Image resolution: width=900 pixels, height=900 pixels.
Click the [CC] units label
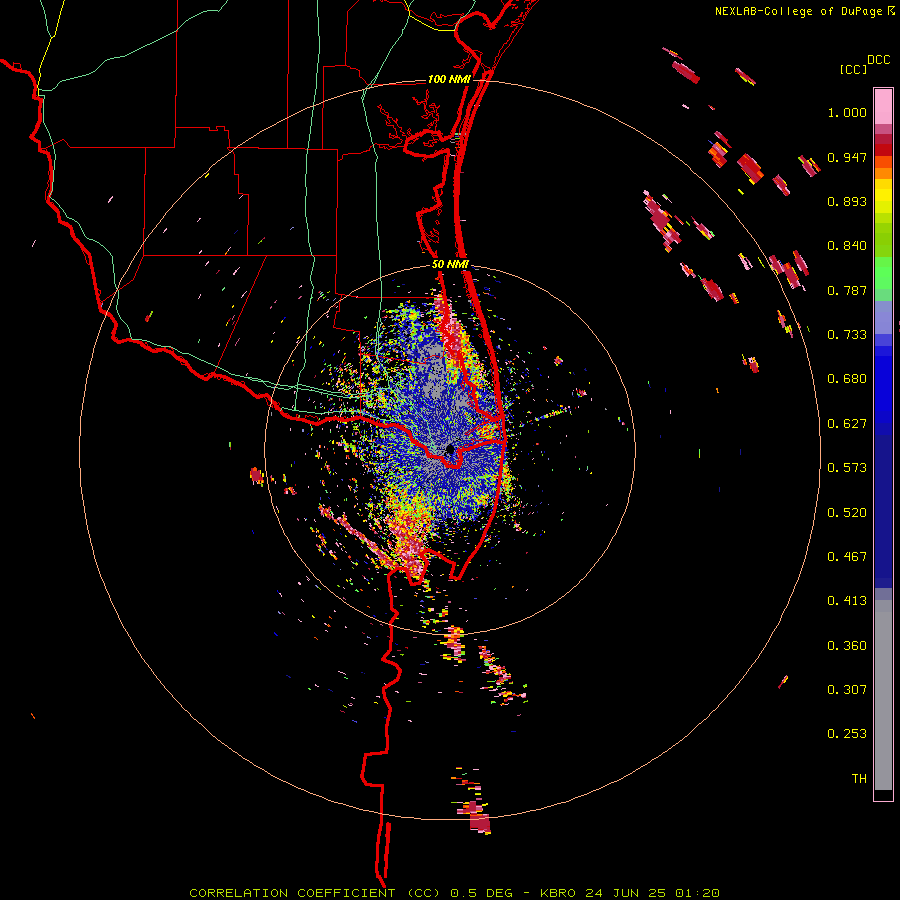(853, 69)
